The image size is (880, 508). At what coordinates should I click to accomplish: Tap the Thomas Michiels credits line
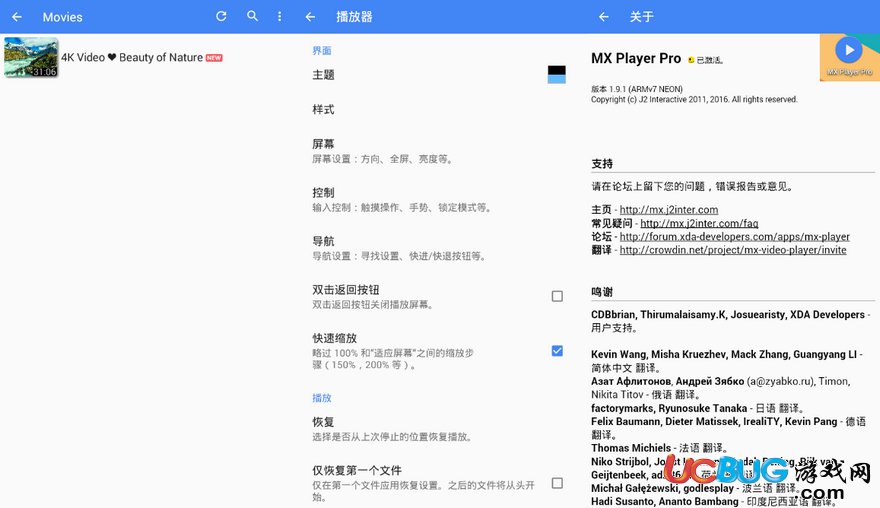click(x=659, y=448)
